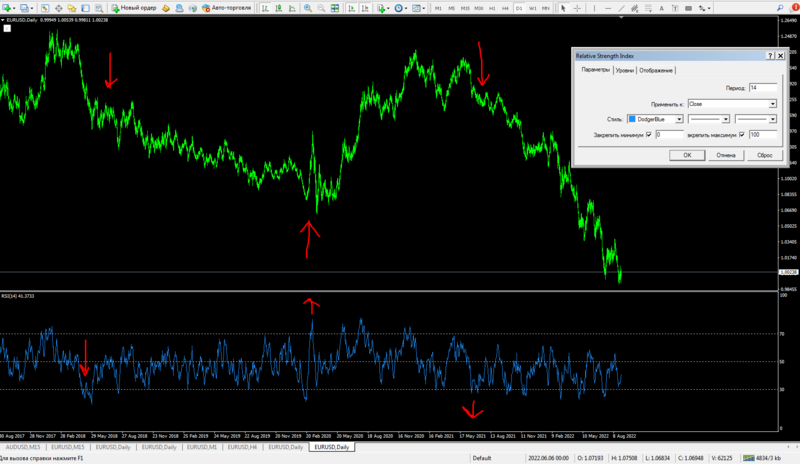
Task: Select the crosshair cursor tool
Action: point(577,8)
